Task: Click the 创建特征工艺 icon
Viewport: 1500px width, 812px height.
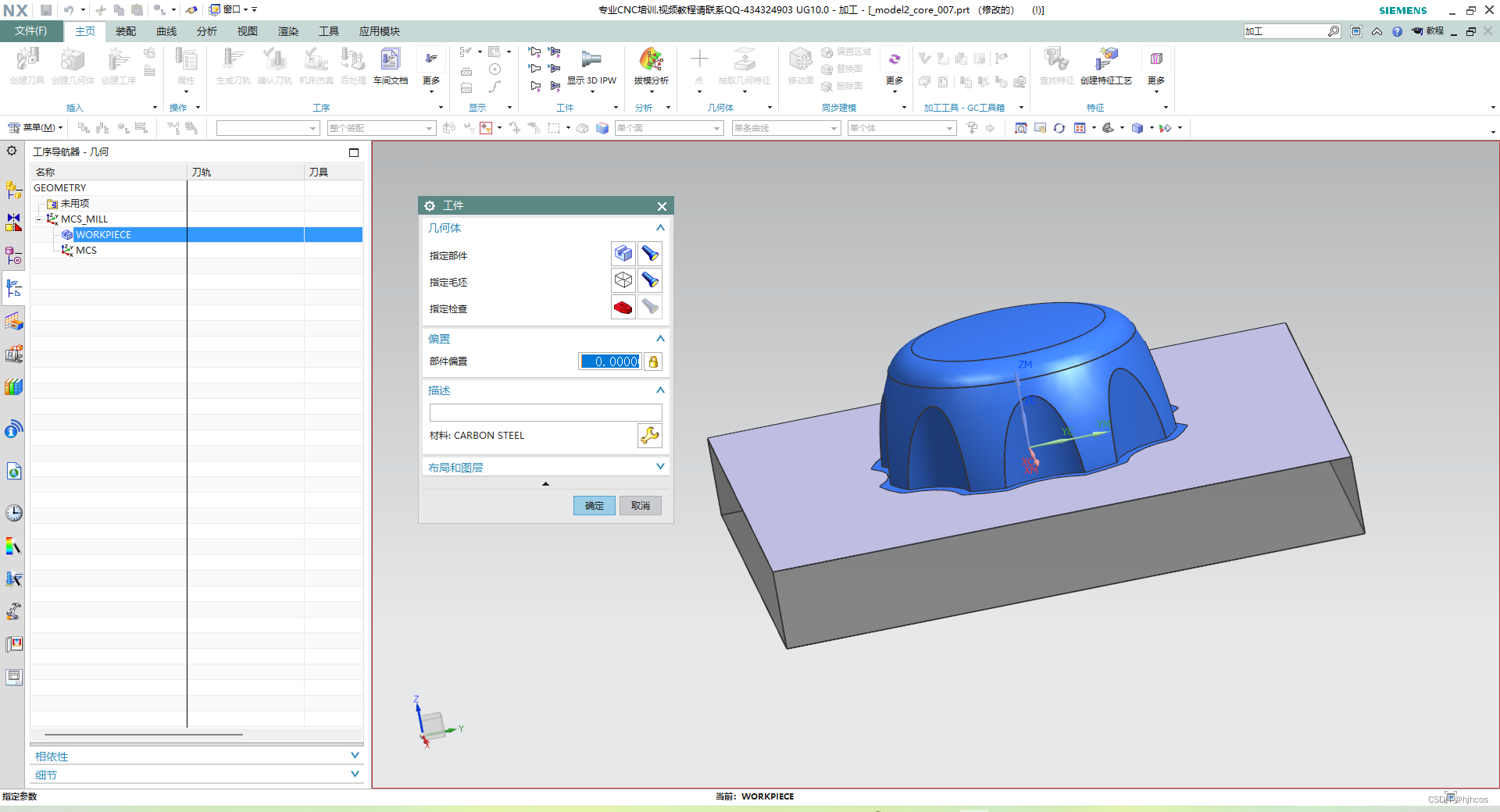Action: (x=1105, y=66)
